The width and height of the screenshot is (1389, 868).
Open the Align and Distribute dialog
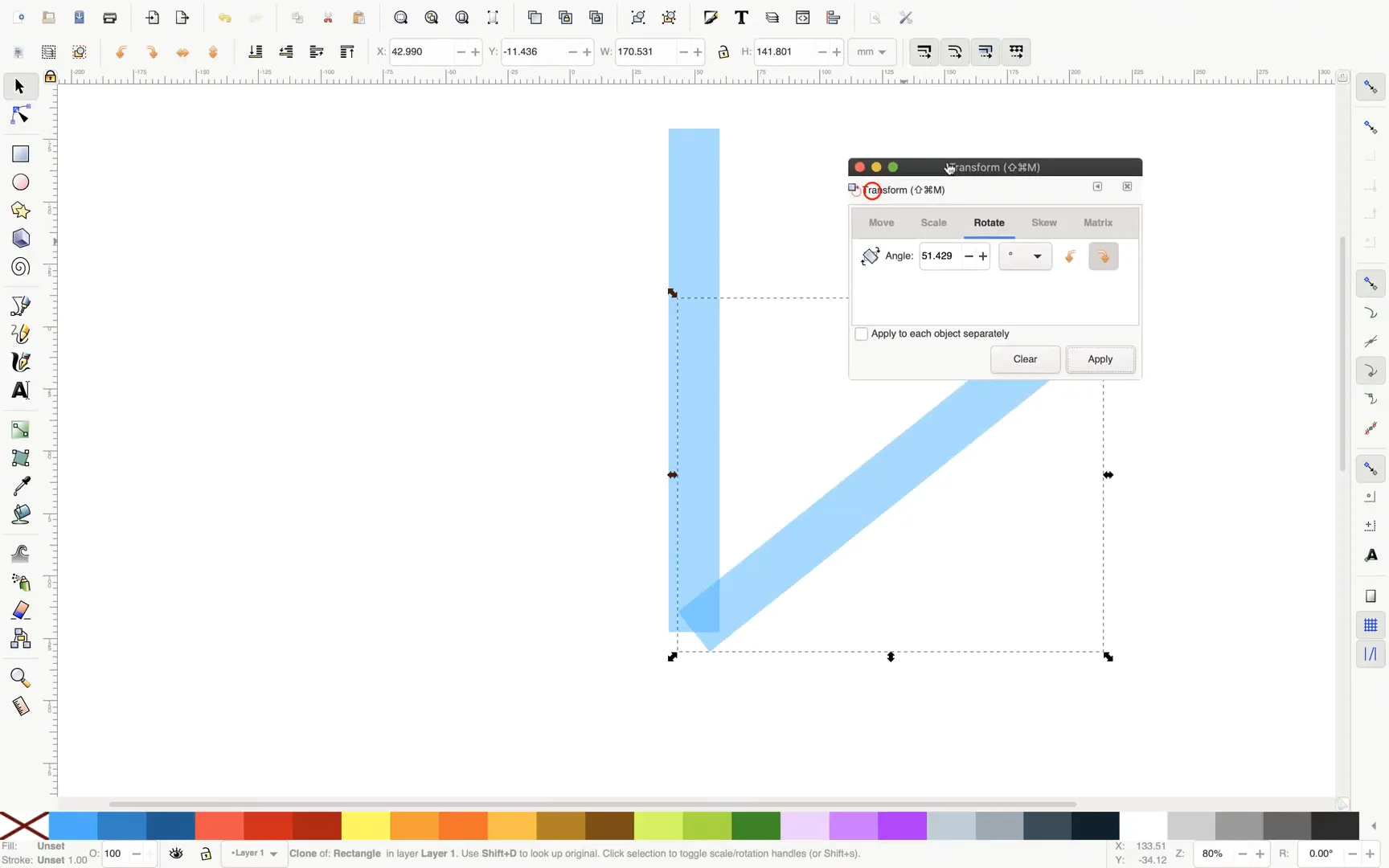(x=834, y=18)
